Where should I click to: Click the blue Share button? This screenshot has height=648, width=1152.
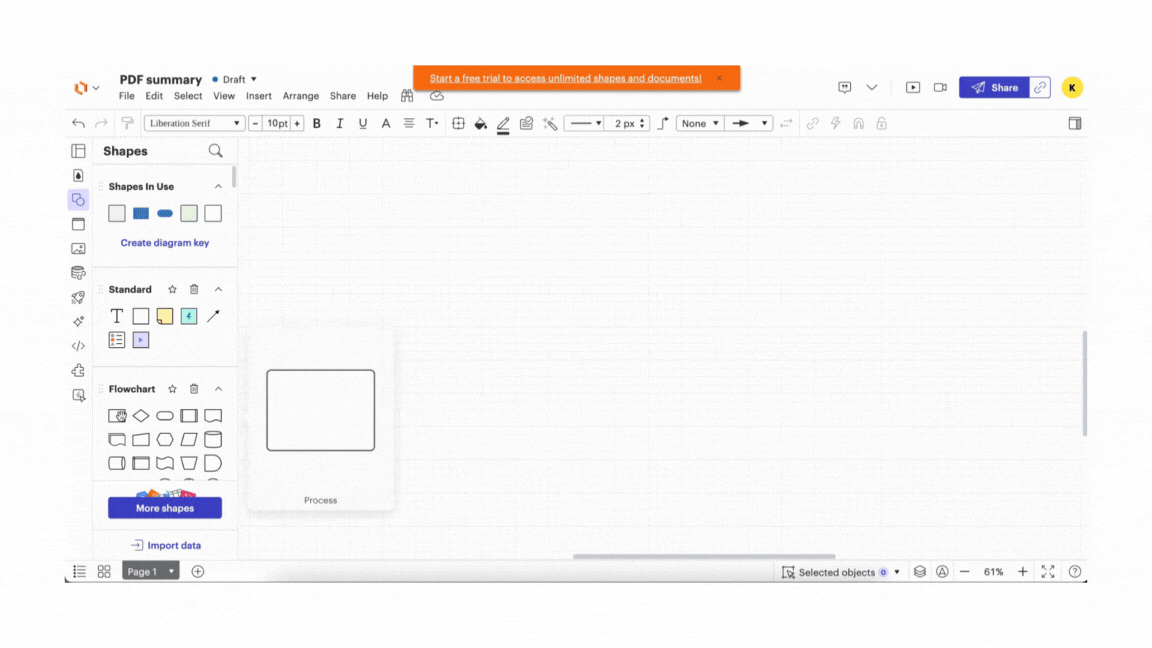(995, 87)
